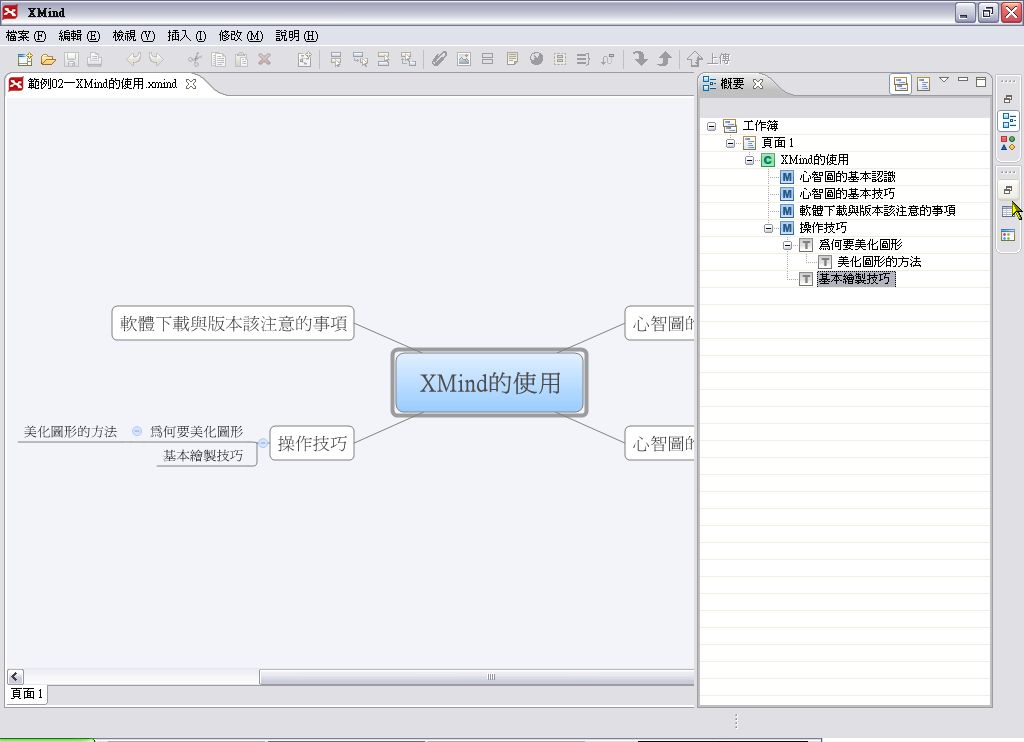
Task: Click the canvas horizontal scrollbar thumb
Action: (477, 677)
